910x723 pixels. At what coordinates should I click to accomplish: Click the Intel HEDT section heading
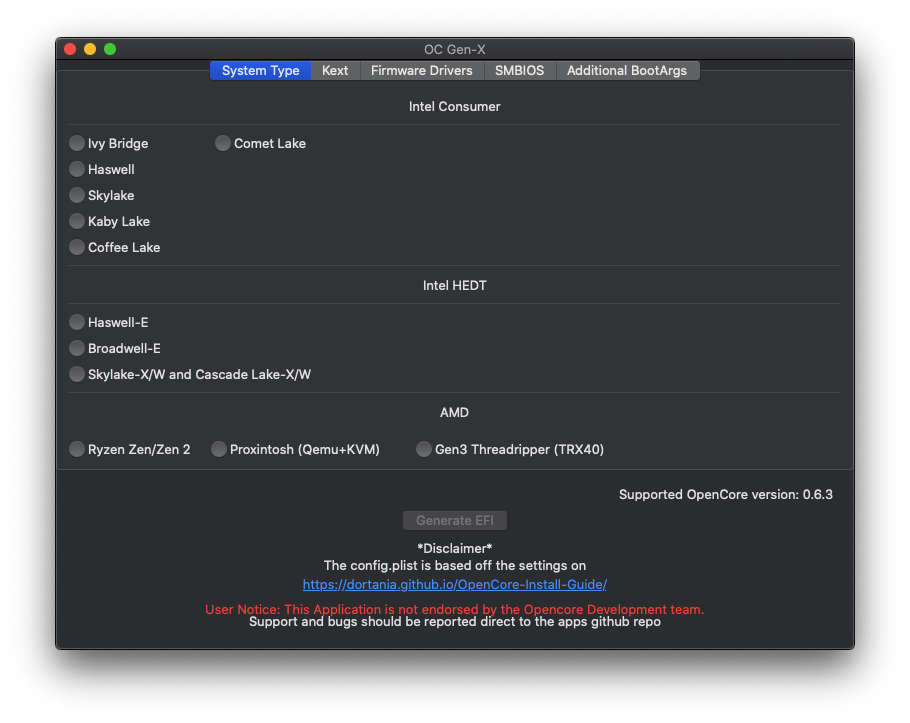coord(454,285)
